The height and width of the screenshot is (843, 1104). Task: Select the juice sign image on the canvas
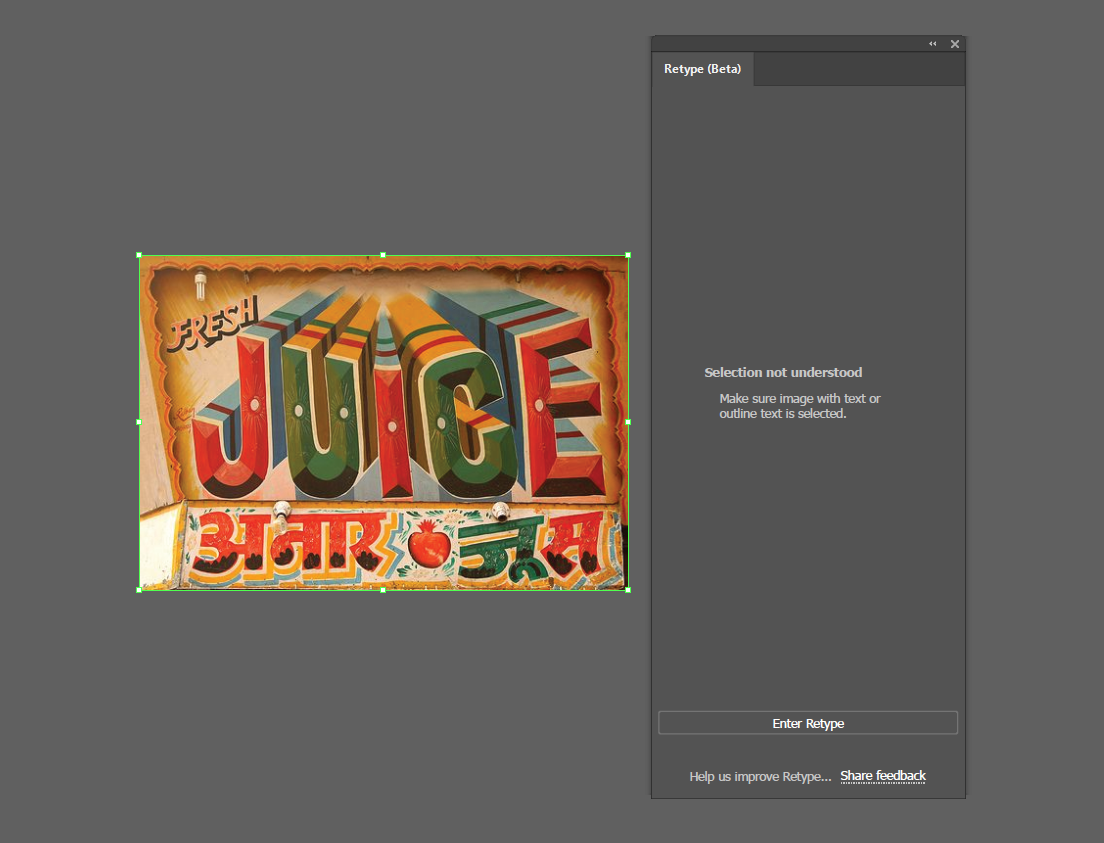click(x=383, y=423)
